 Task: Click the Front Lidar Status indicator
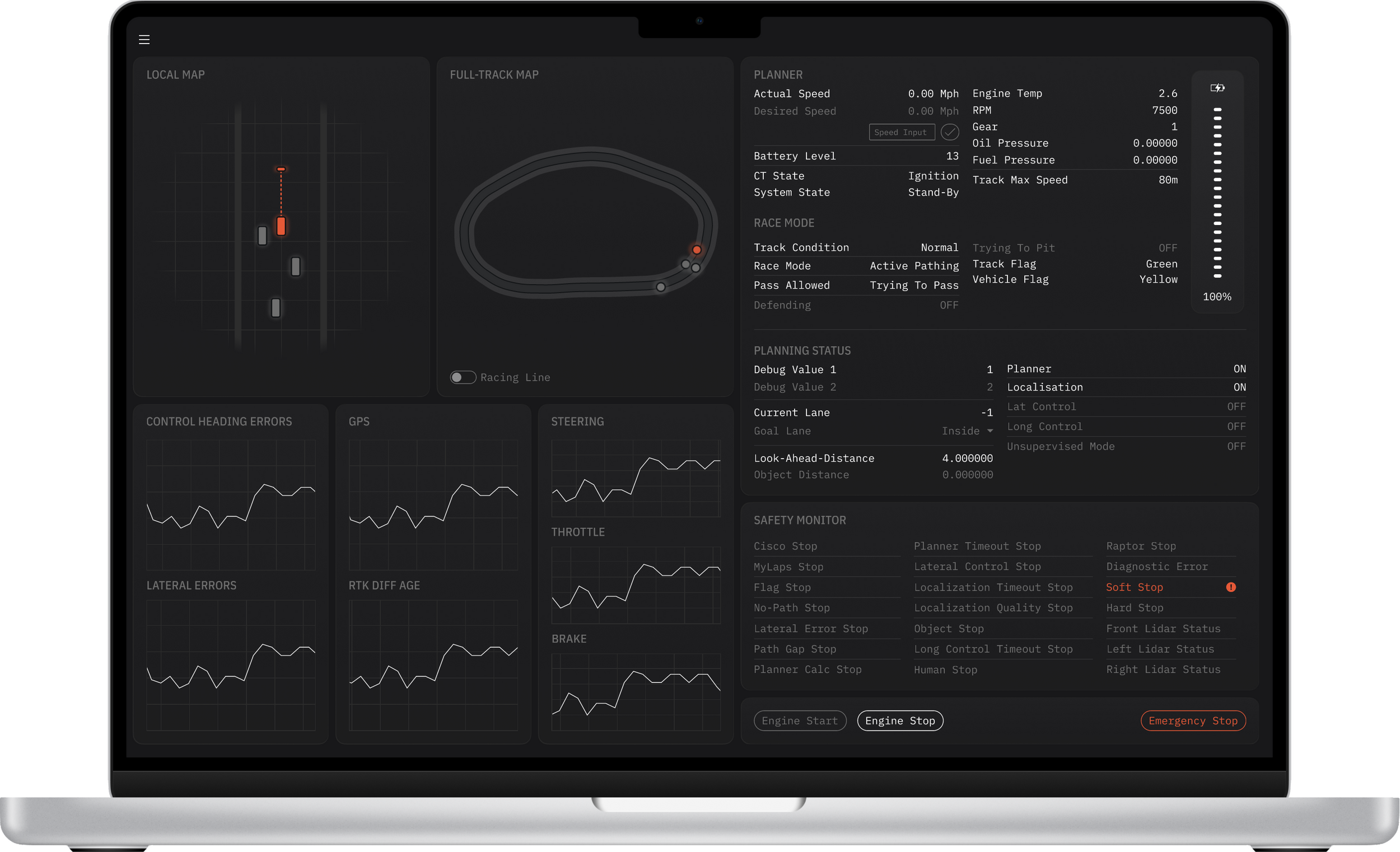coord(1163,628)
